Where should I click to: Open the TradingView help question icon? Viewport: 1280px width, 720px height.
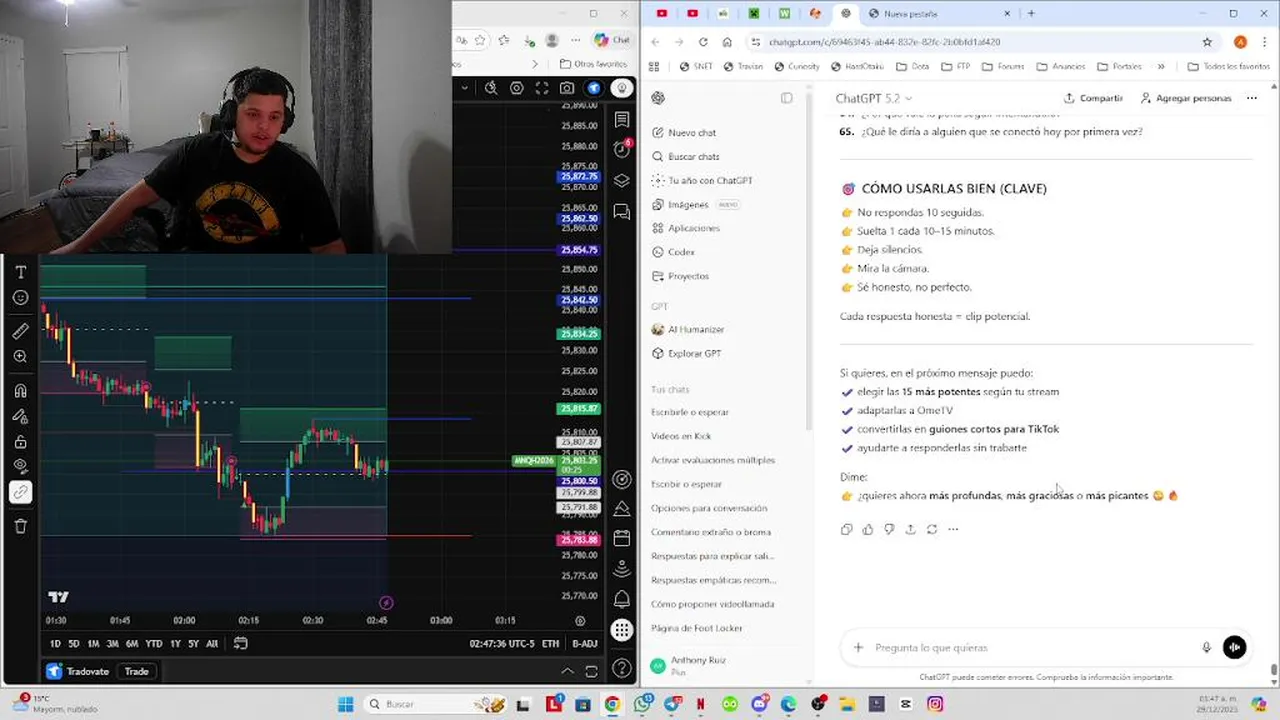622,668
